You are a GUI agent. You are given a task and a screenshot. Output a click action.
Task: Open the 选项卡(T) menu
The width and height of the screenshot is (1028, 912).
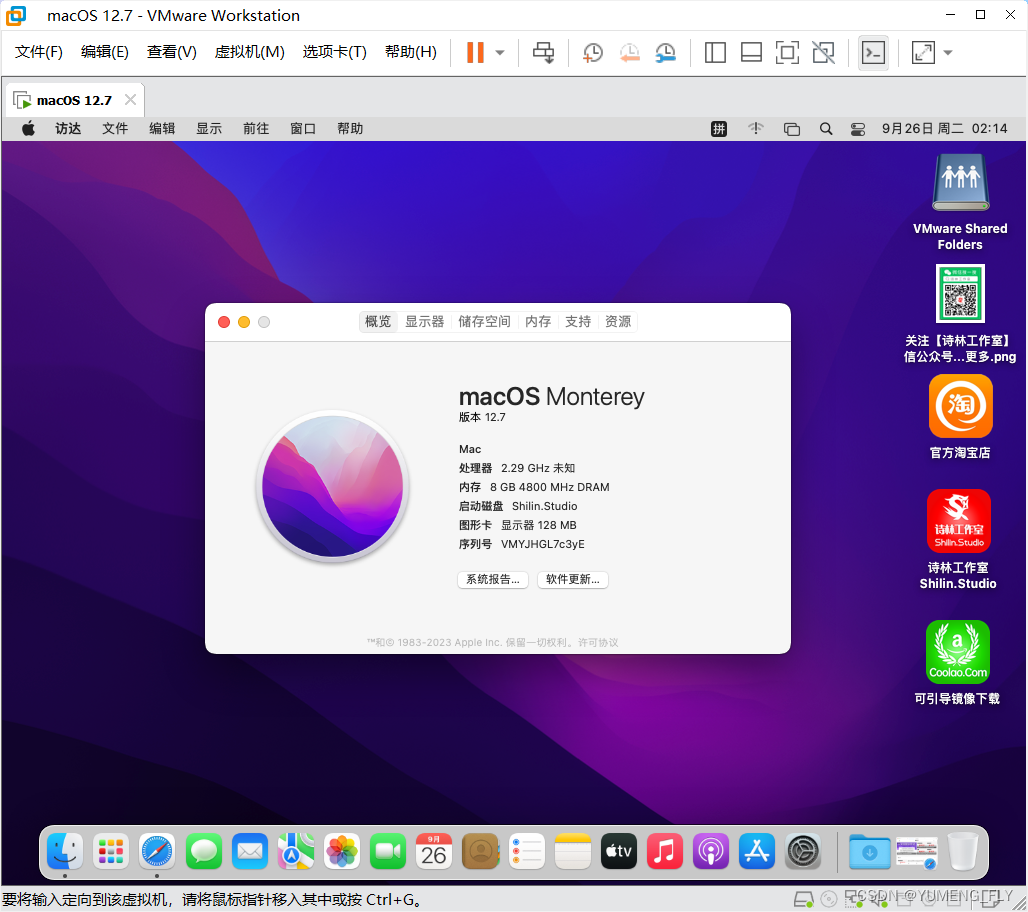tap(334, 52)
